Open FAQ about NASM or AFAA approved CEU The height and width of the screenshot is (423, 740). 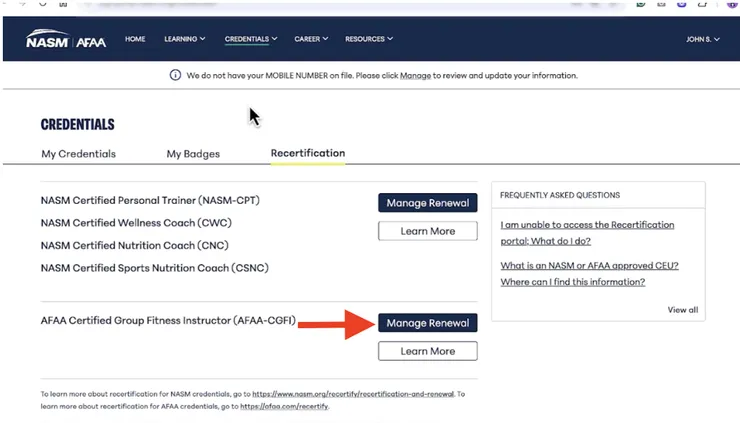pyautogui.click(x=589, y=273)
